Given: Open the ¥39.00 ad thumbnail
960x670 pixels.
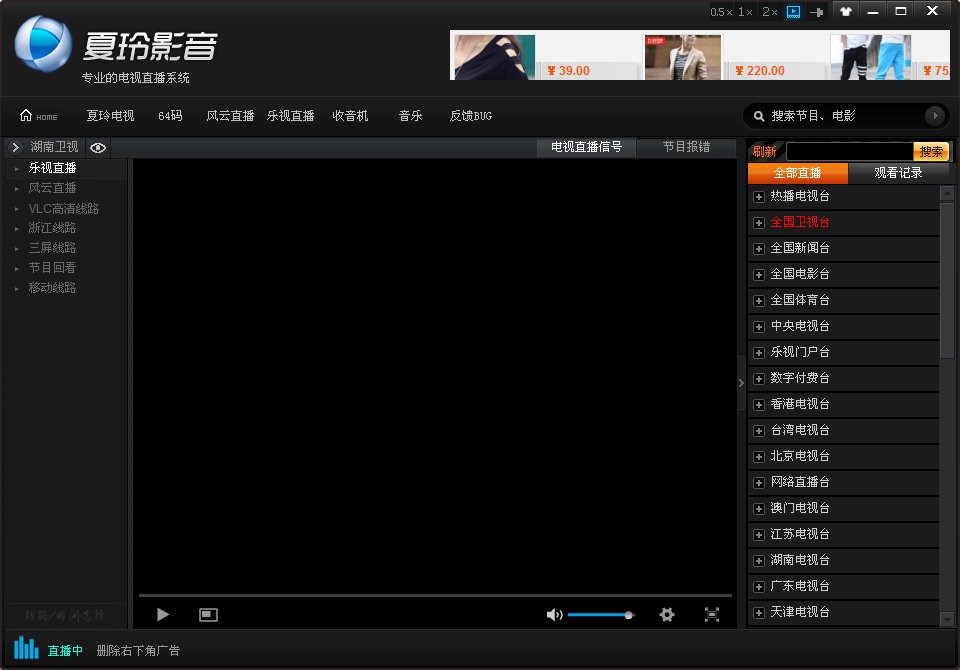Looking at the screenshot, I should (495, 57).
